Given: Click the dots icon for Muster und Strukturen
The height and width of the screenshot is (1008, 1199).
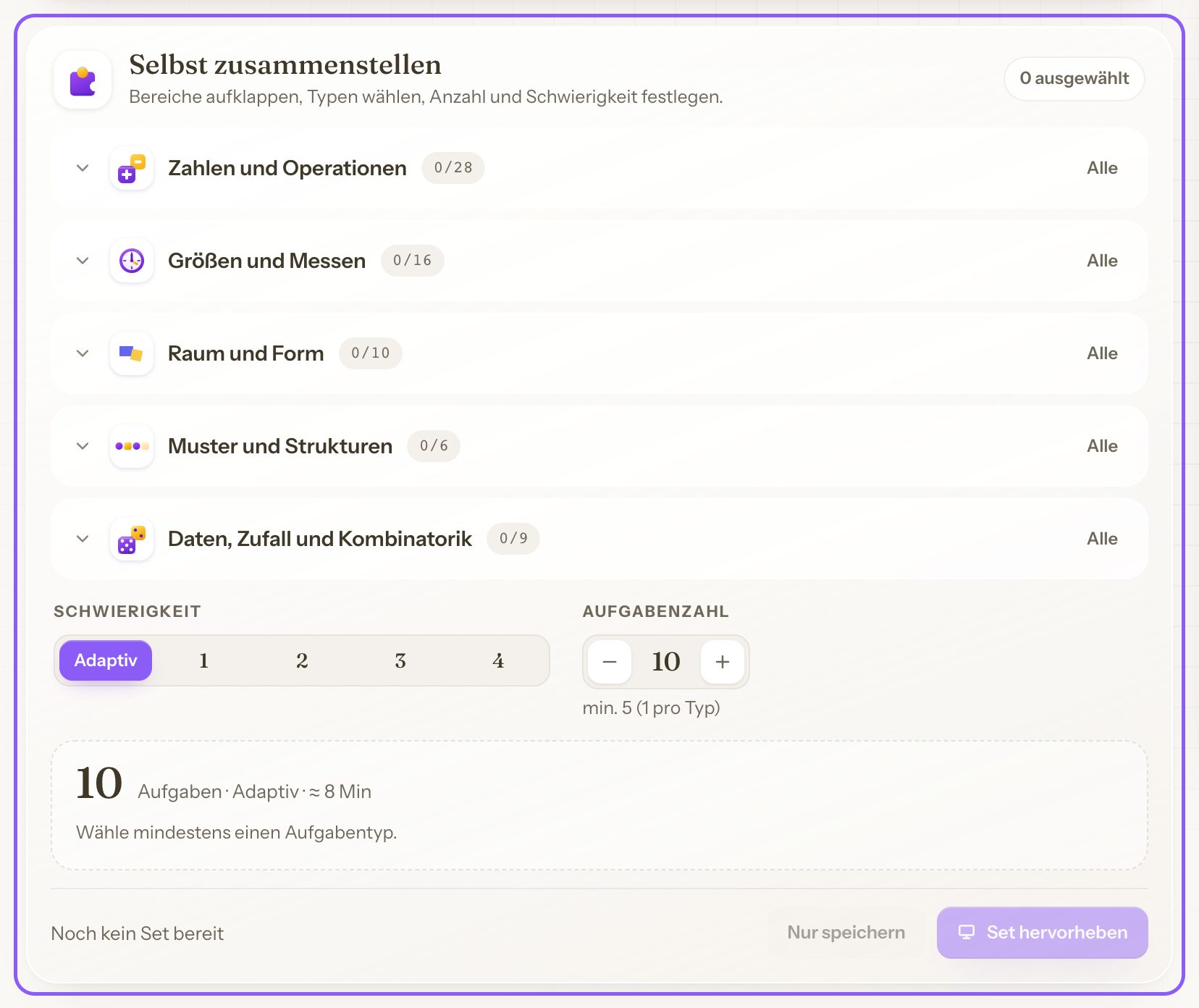Looking at the screenshot, I should pyautogui.click(x=132, y=446).
